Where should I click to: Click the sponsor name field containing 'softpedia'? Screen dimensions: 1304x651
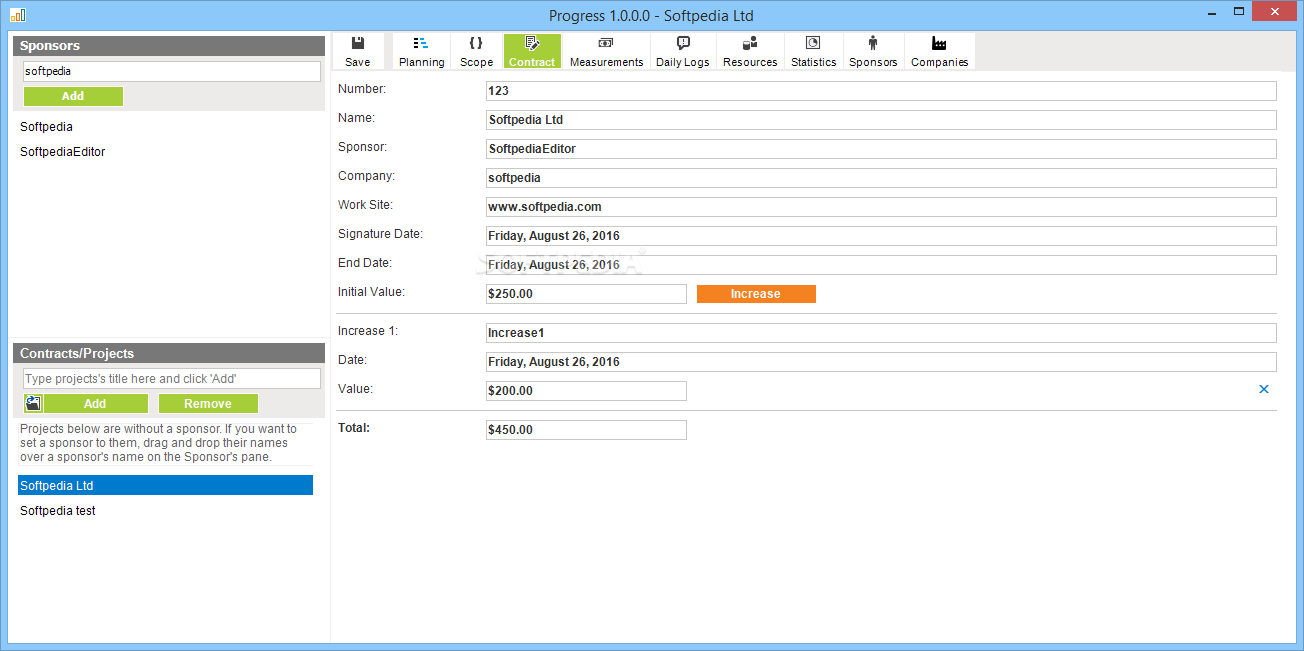[172, 72]
